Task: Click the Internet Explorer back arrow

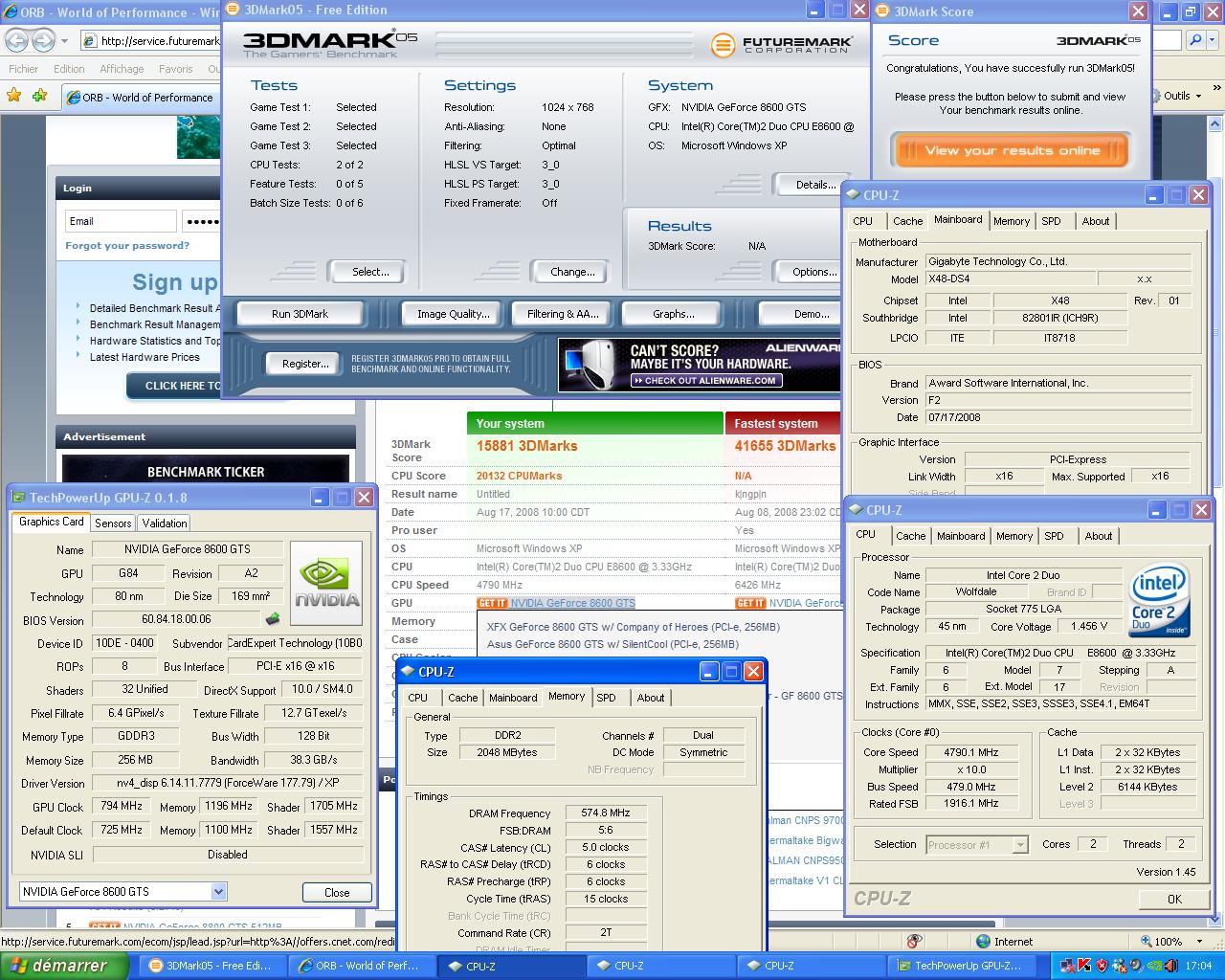Action: click(18, 40)
